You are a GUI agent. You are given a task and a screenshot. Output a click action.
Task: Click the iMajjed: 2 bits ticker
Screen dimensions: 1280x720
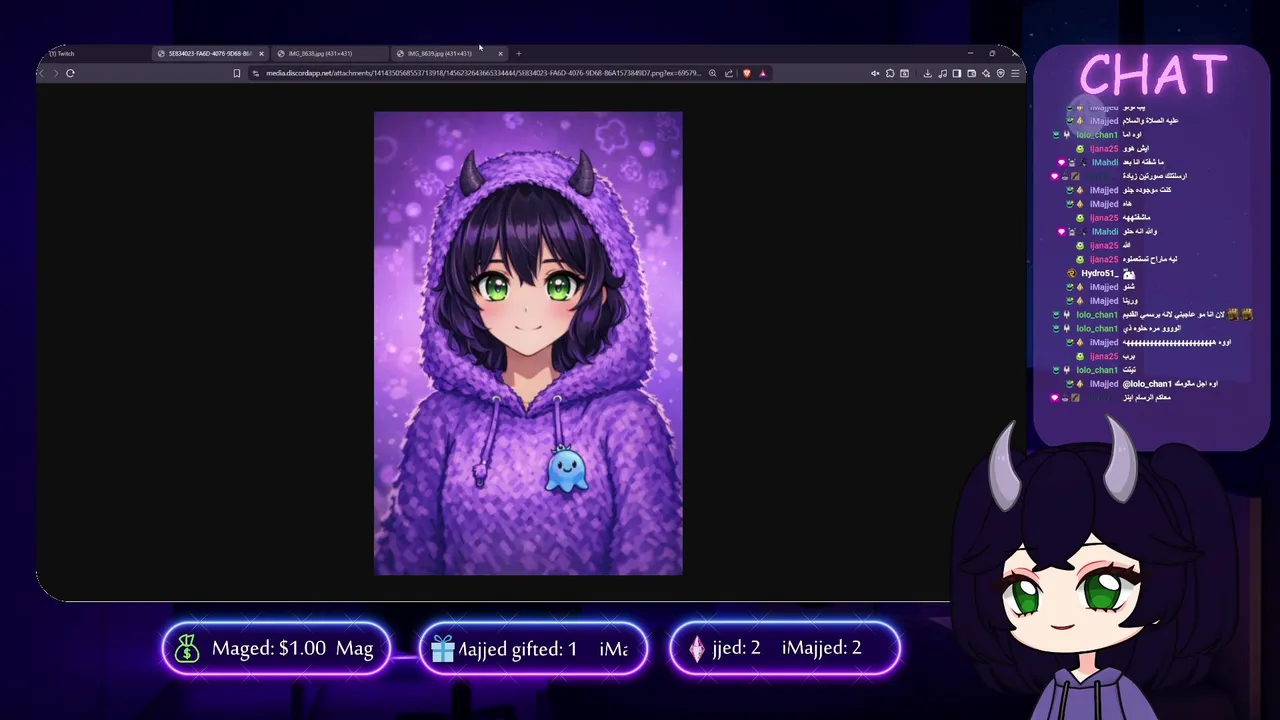pyautogui.click(x=785, y=648)
